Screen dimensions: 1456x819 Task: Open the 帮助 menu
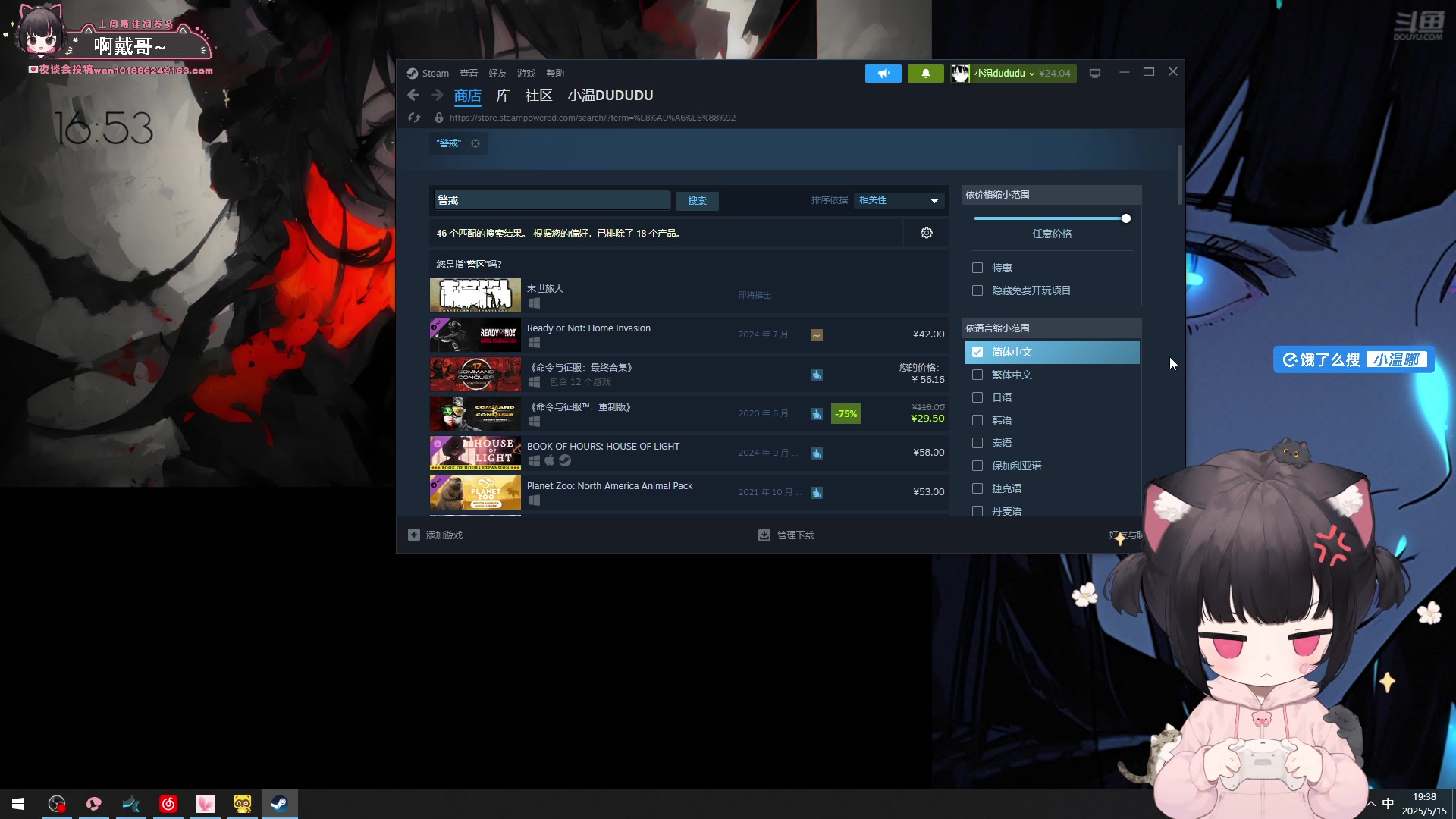[555, 74]
